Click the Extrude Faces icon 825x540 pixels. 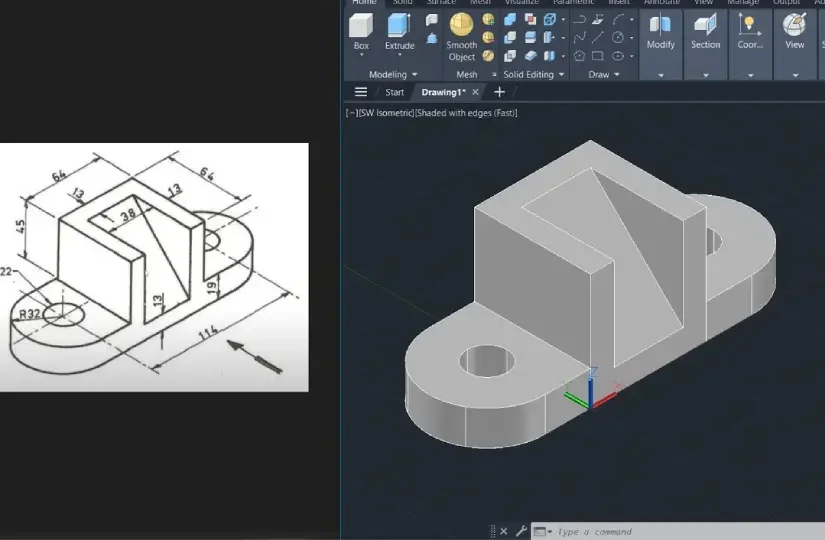click(549, 37)
